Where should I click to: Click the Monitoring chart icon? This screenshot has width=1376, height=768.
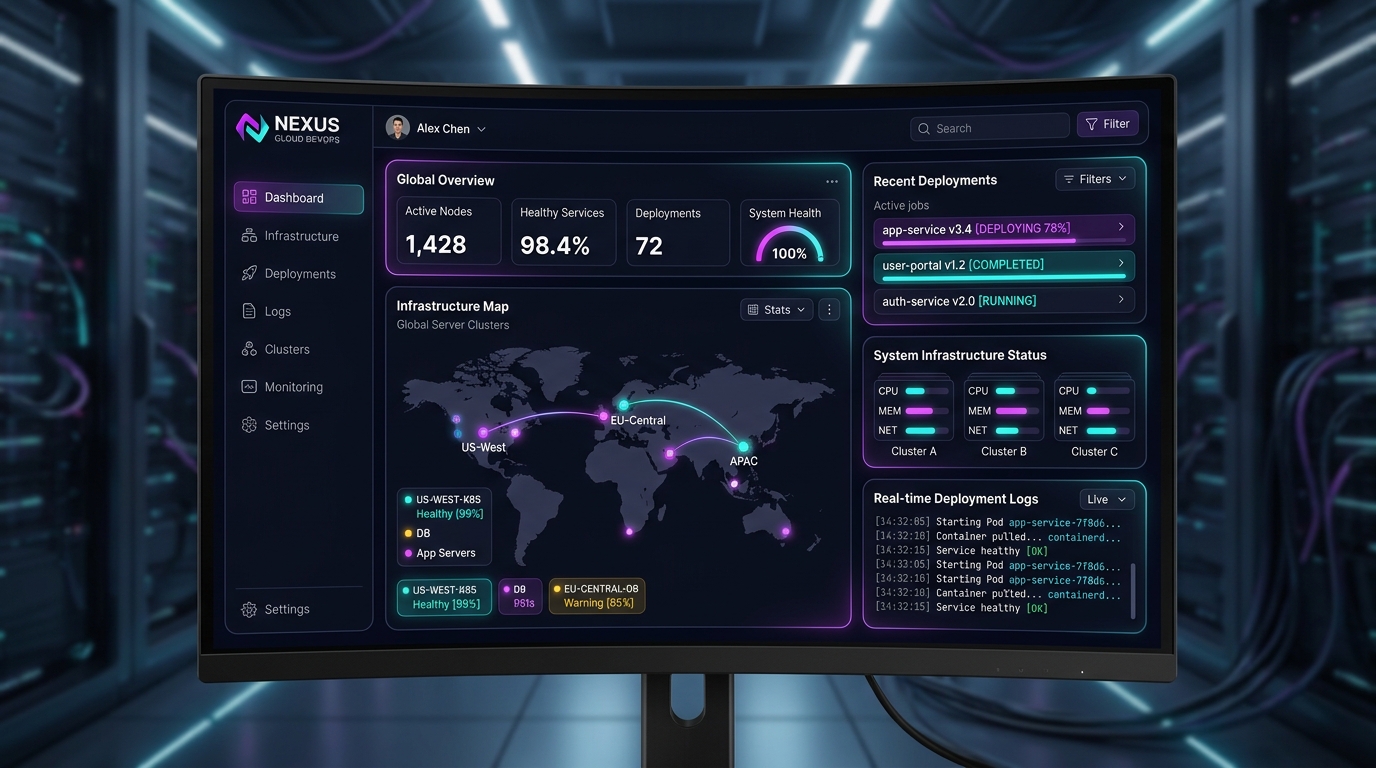(x=249, y=387)
